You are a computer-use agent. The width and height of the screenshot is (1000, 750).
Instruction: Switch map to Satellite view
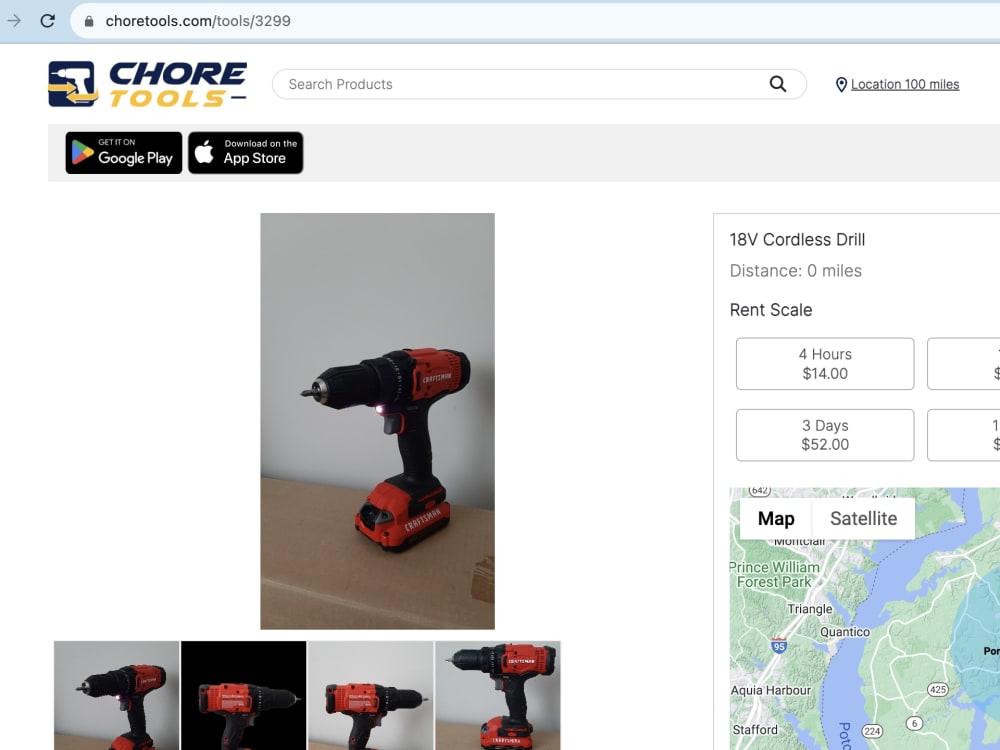(x=864, y=518)
